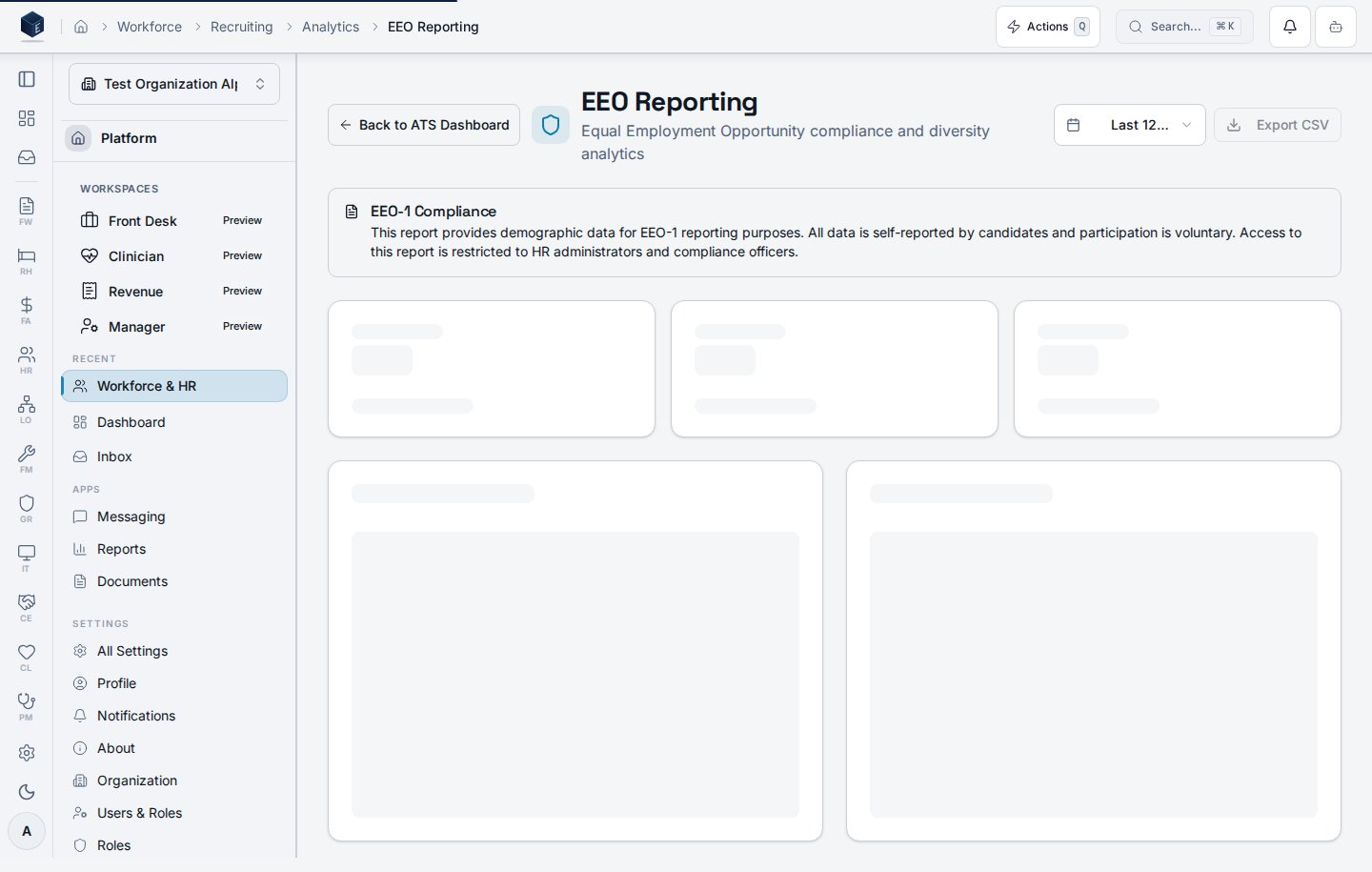The width and height of the screenshot is (1372, 872).
Task: Open About settings page
Action: tap(174, 748)
